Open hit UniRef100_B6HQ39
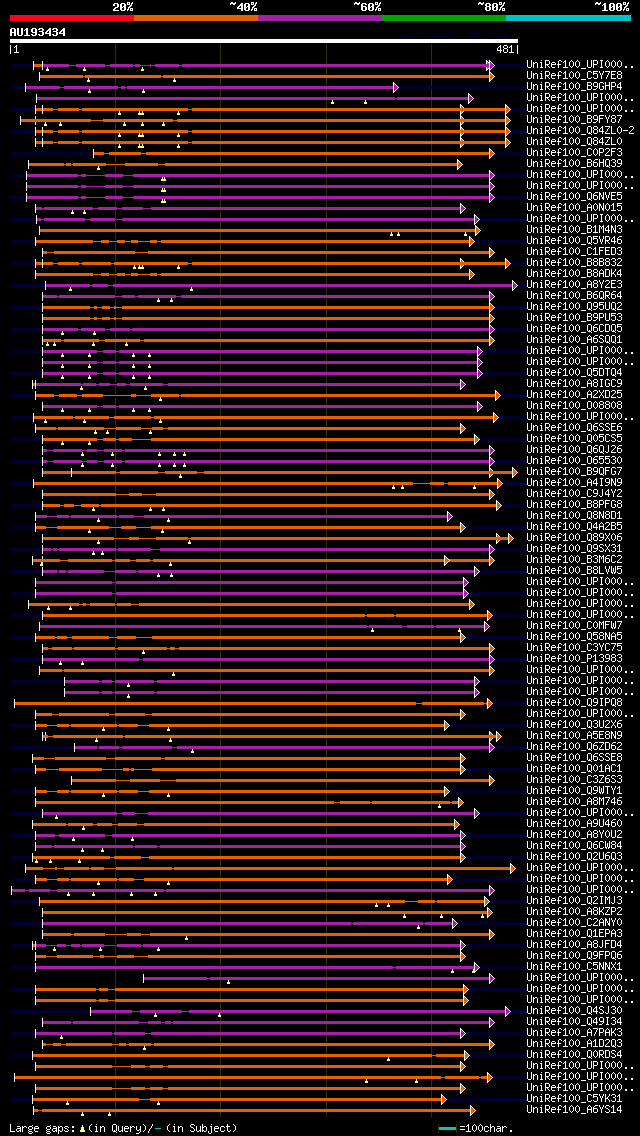This screenshot has width=640, height=1136. pyautogui.click(x=574, y=164)
